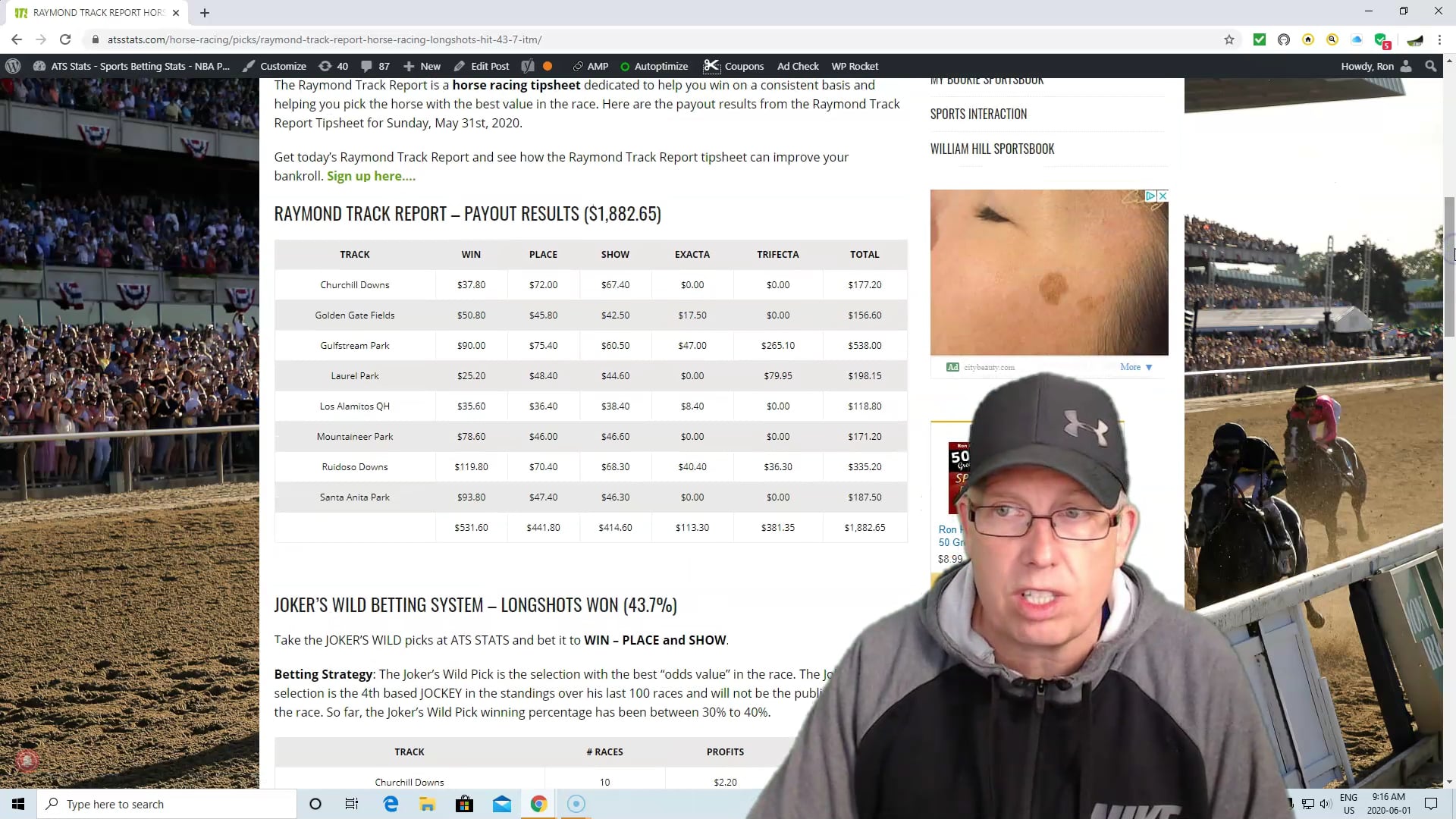Click the Ruidoso Downs win value $119.80
Screen dimensions: 1456x819
pyautogui.click(x=471, y=467)
